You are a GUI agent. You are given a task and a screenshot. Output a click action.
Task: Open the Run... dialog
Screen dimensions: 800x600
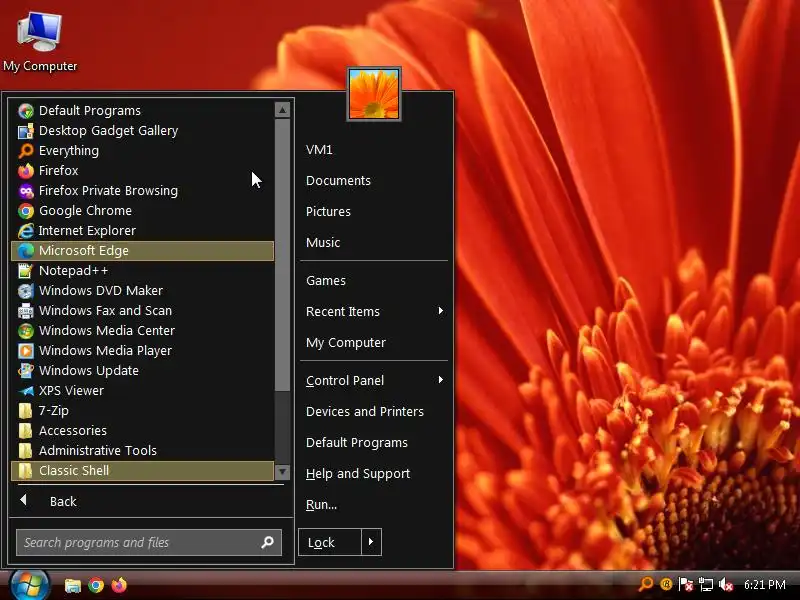tap(321, 505)
